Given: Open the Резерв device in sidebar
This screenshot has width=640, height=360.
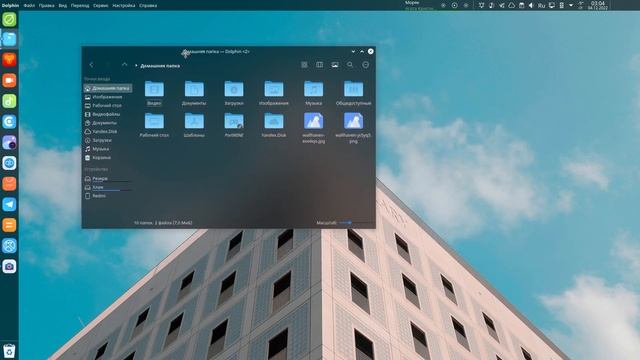Looking at the screenshot, I should 108,179.
